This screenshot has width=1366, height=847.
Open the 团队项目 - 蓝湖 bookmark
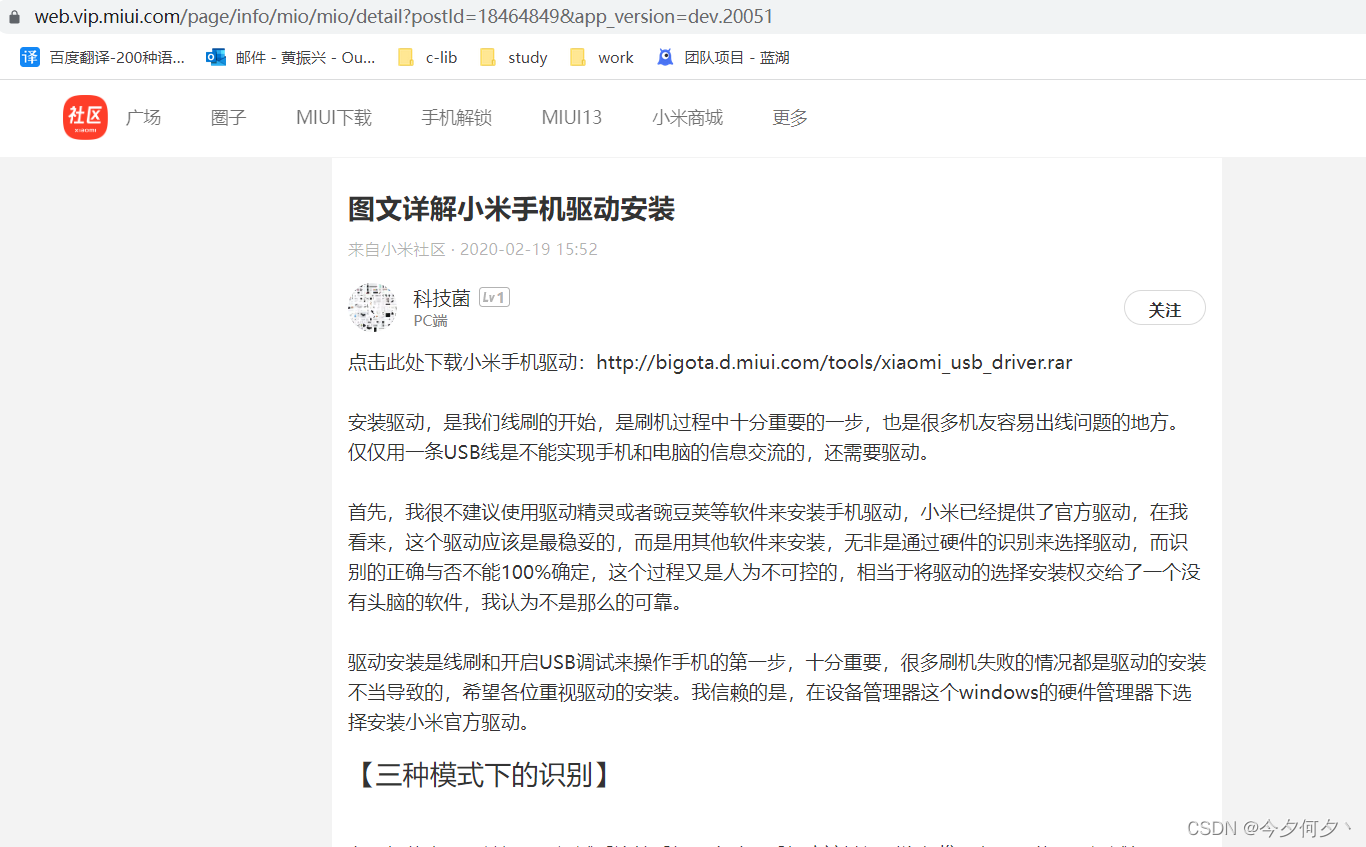(722, 57)
